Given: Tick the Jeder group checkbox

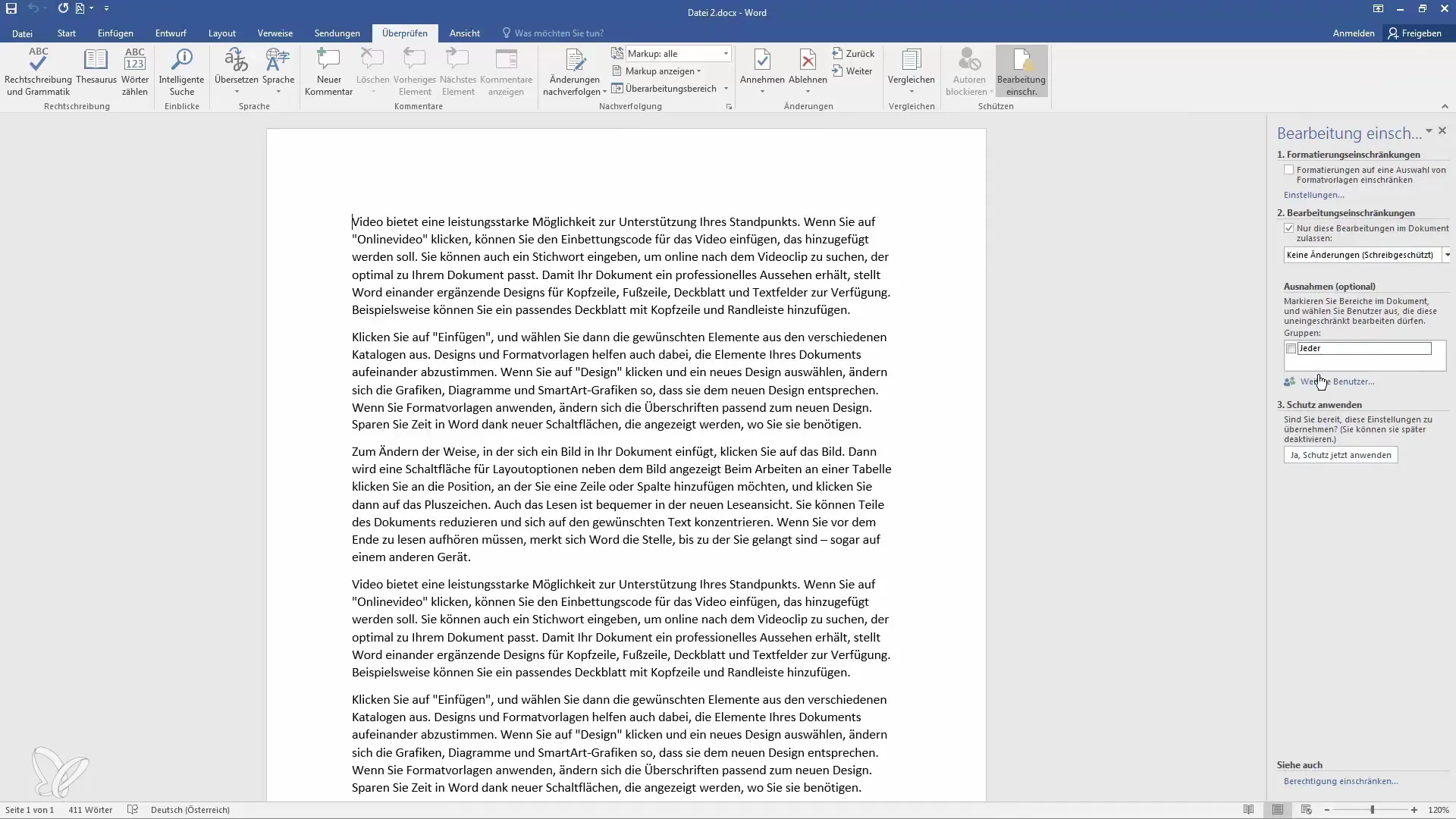Looking at the screenshot, I should 1291,349.
